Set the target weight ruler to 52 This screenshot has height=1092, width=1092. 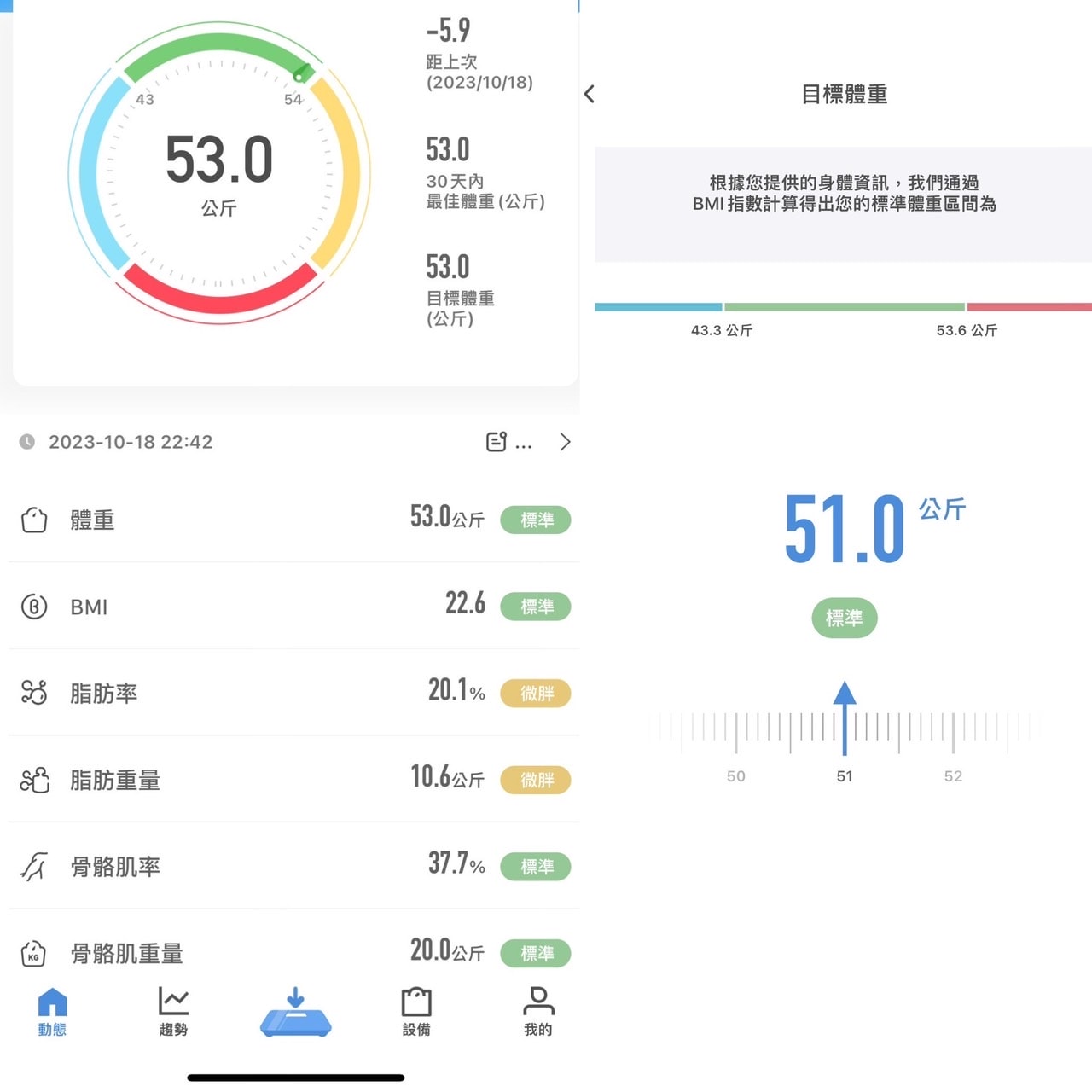(x=953, y=775)
